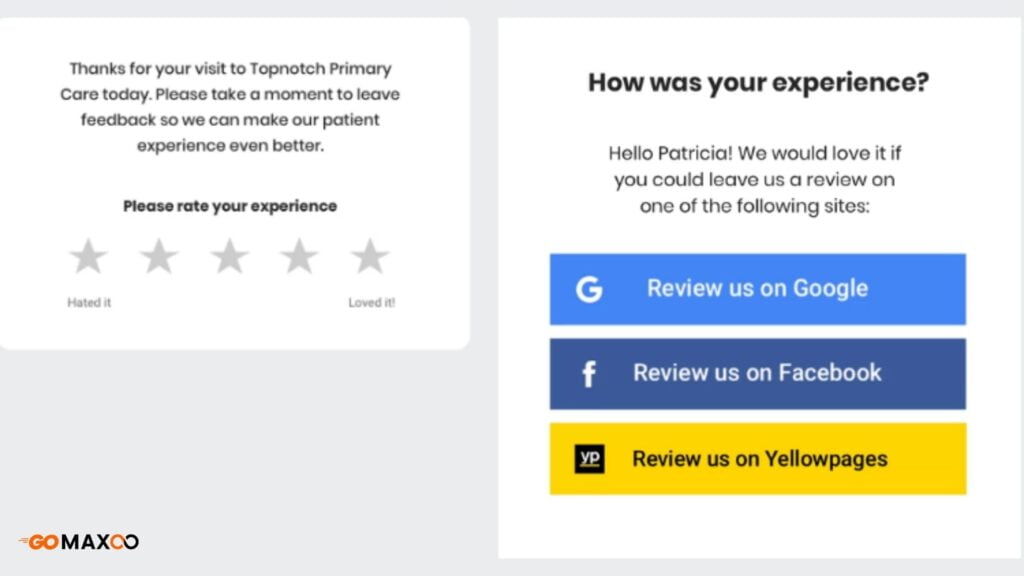
Task: Select the second rating star
Action: (159, 256)
